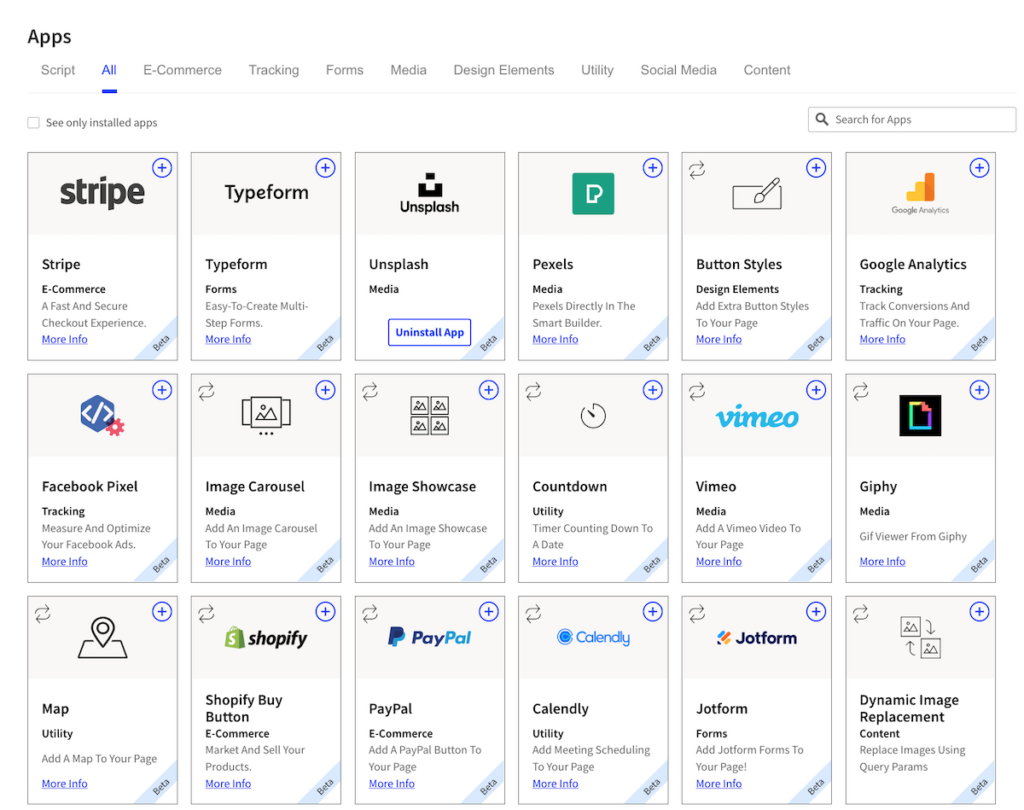Click the Search for Apps field

(x=912, y=120)
